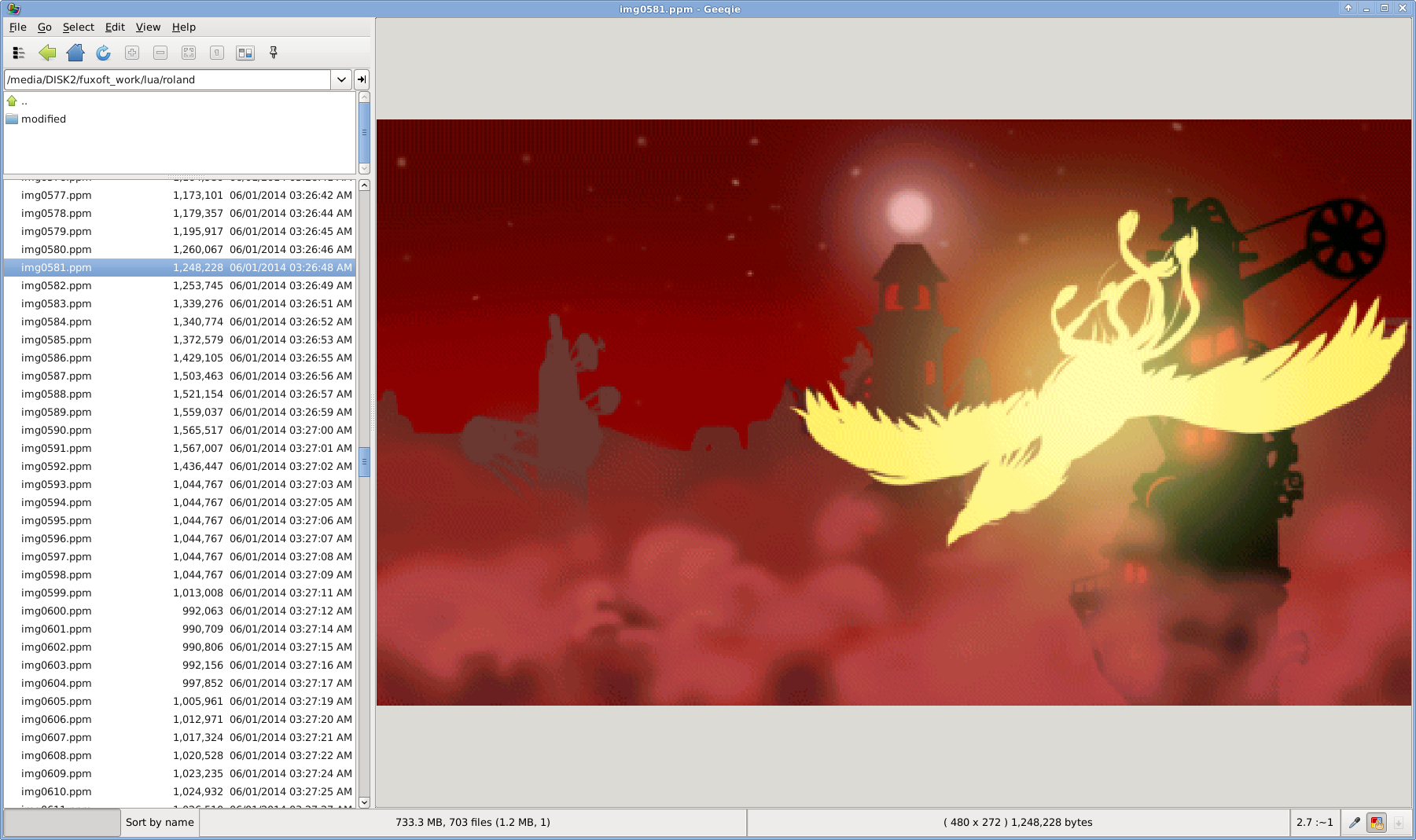Open the Edit menu
This screenshot has width=1416, height=840.
pyautogui.click(x=115, y=27)
